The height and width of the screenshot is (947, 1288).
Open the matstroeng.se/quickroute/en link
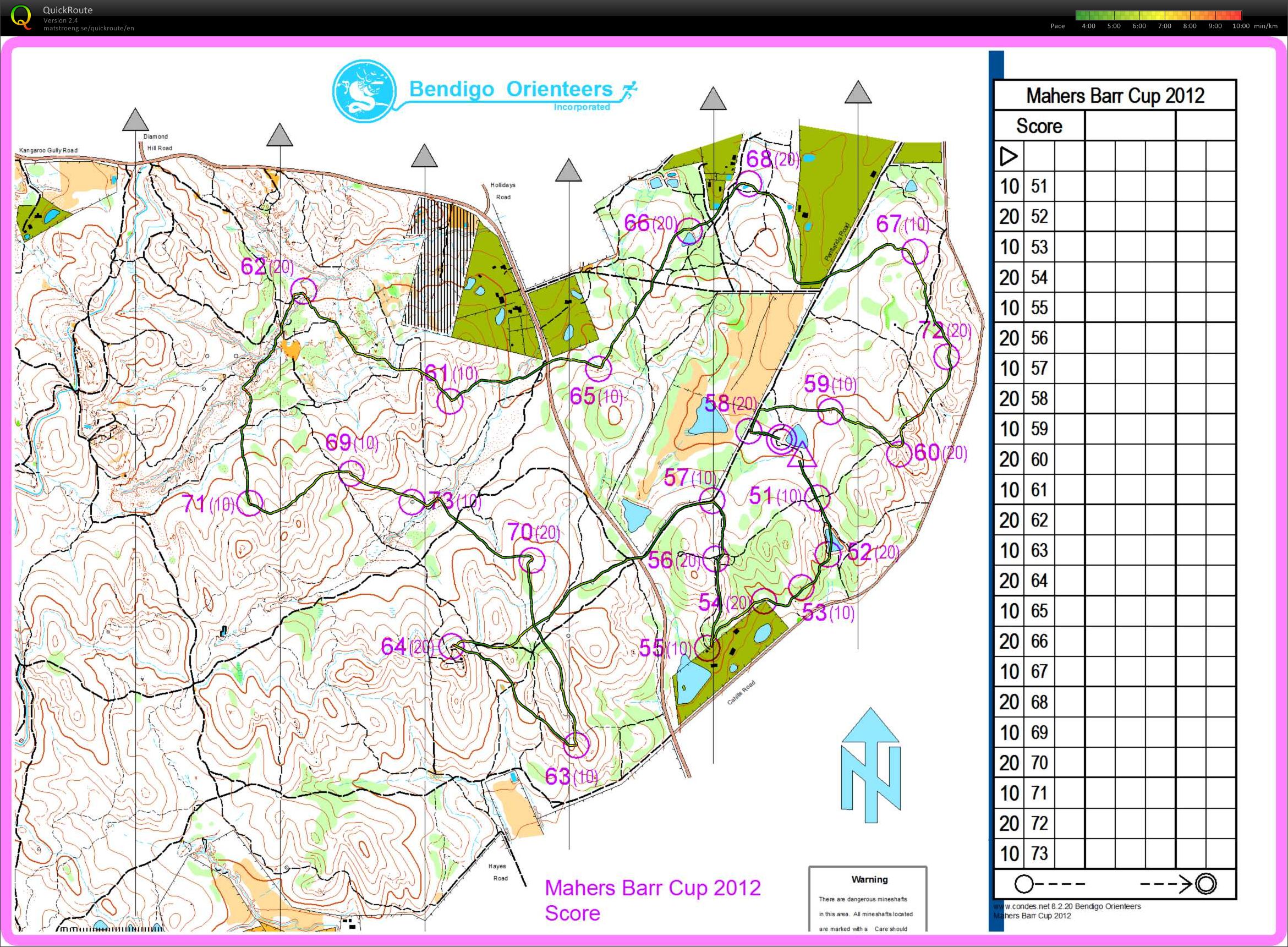click(89, 27)
